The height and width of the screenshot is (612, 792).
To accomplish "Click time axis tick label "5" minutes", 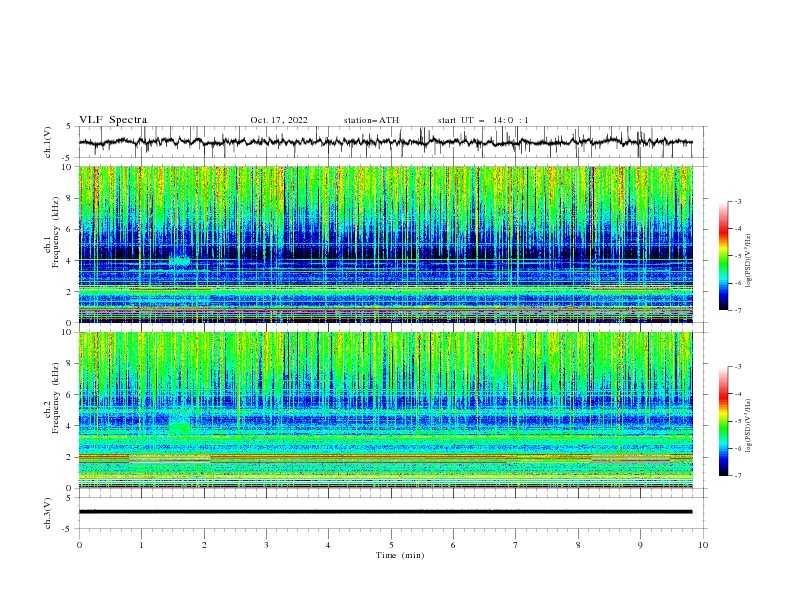I will (x=391, y=545).
